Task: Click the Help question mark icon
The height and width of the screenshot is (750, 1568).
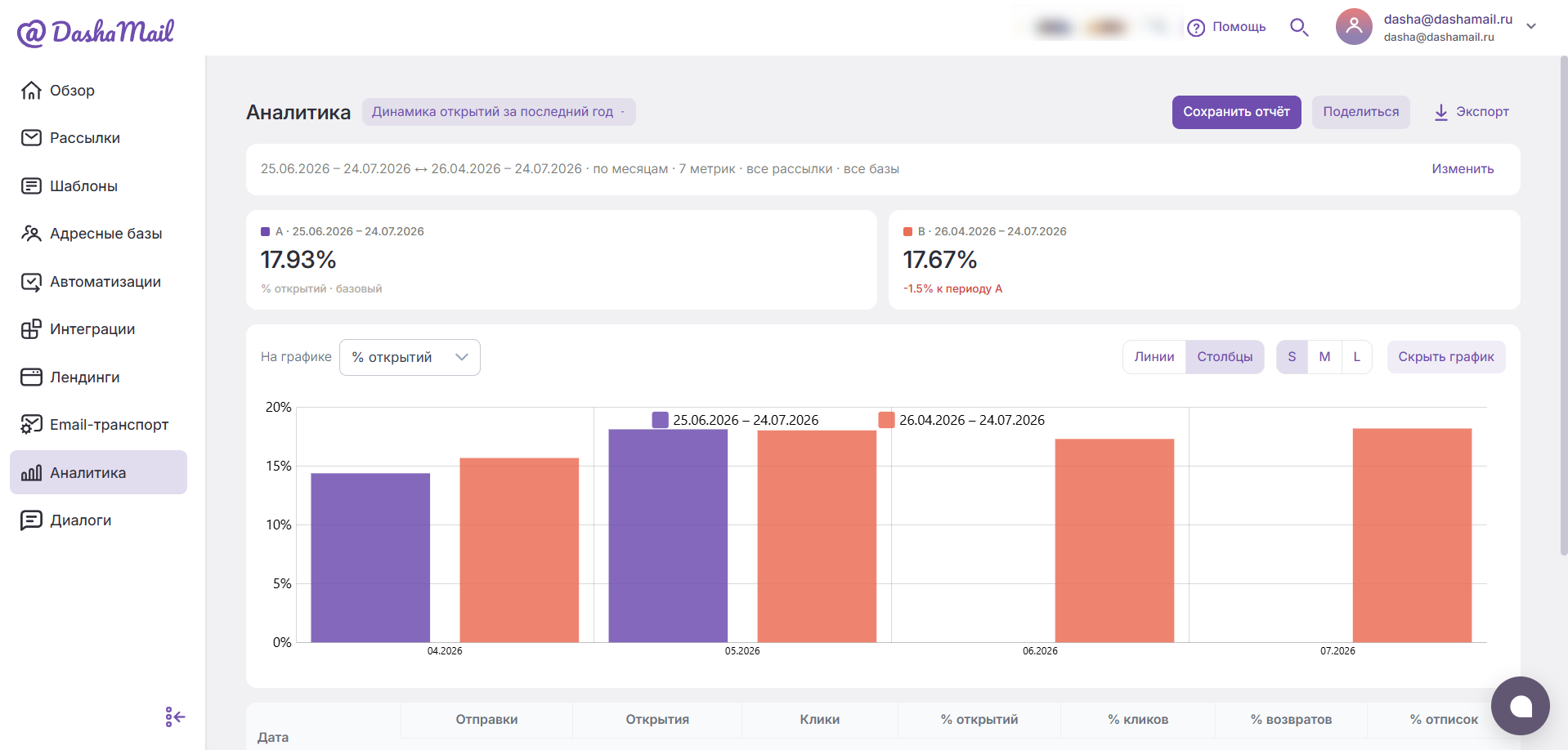Action: tap(1196, 28)
